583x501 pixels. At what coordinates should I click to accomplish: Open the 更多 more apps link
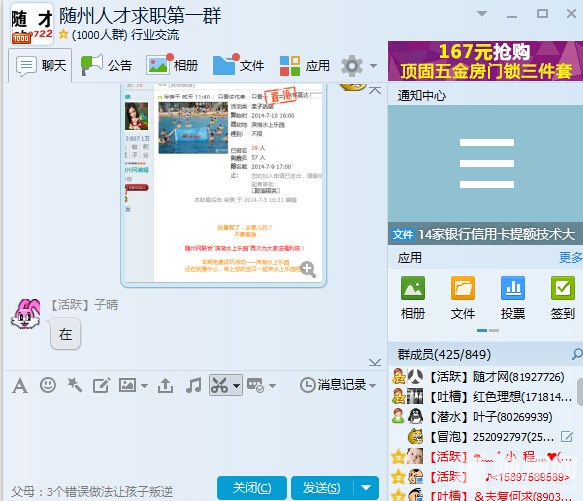[571, 257]
